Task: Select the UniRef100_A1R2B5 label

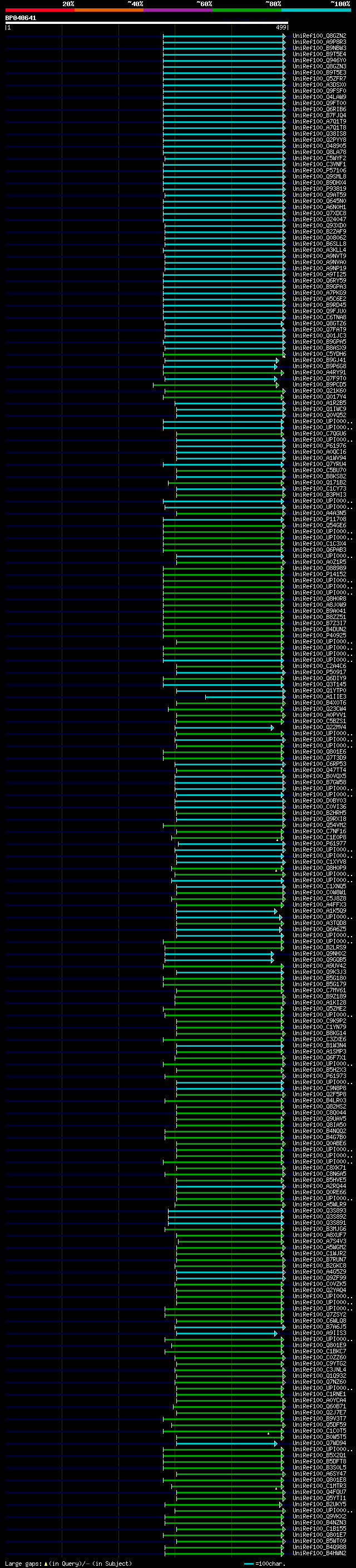Action: [319, 403]
